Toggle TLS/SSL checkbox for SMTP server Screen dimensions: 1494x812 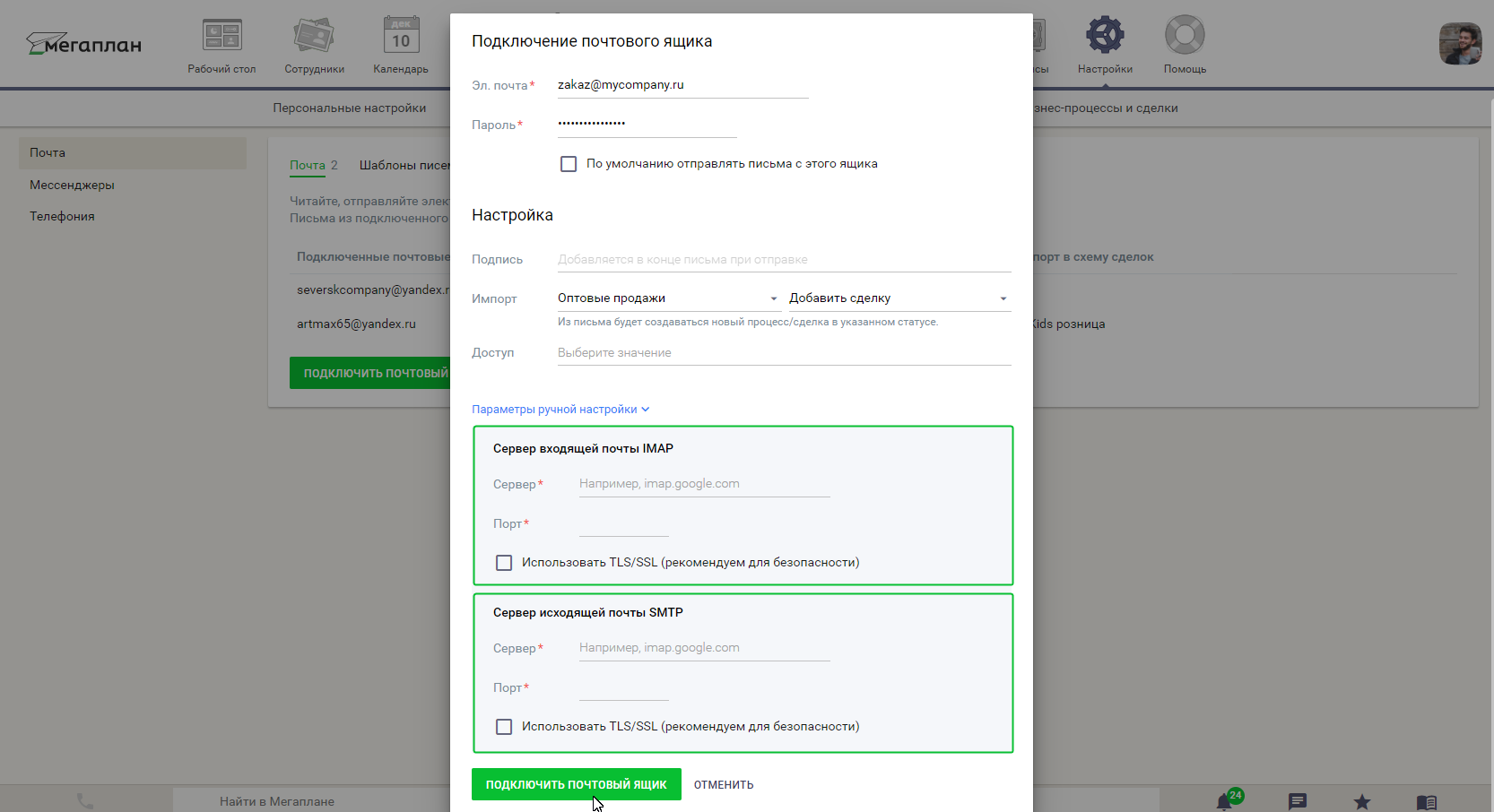pos(504,727)
